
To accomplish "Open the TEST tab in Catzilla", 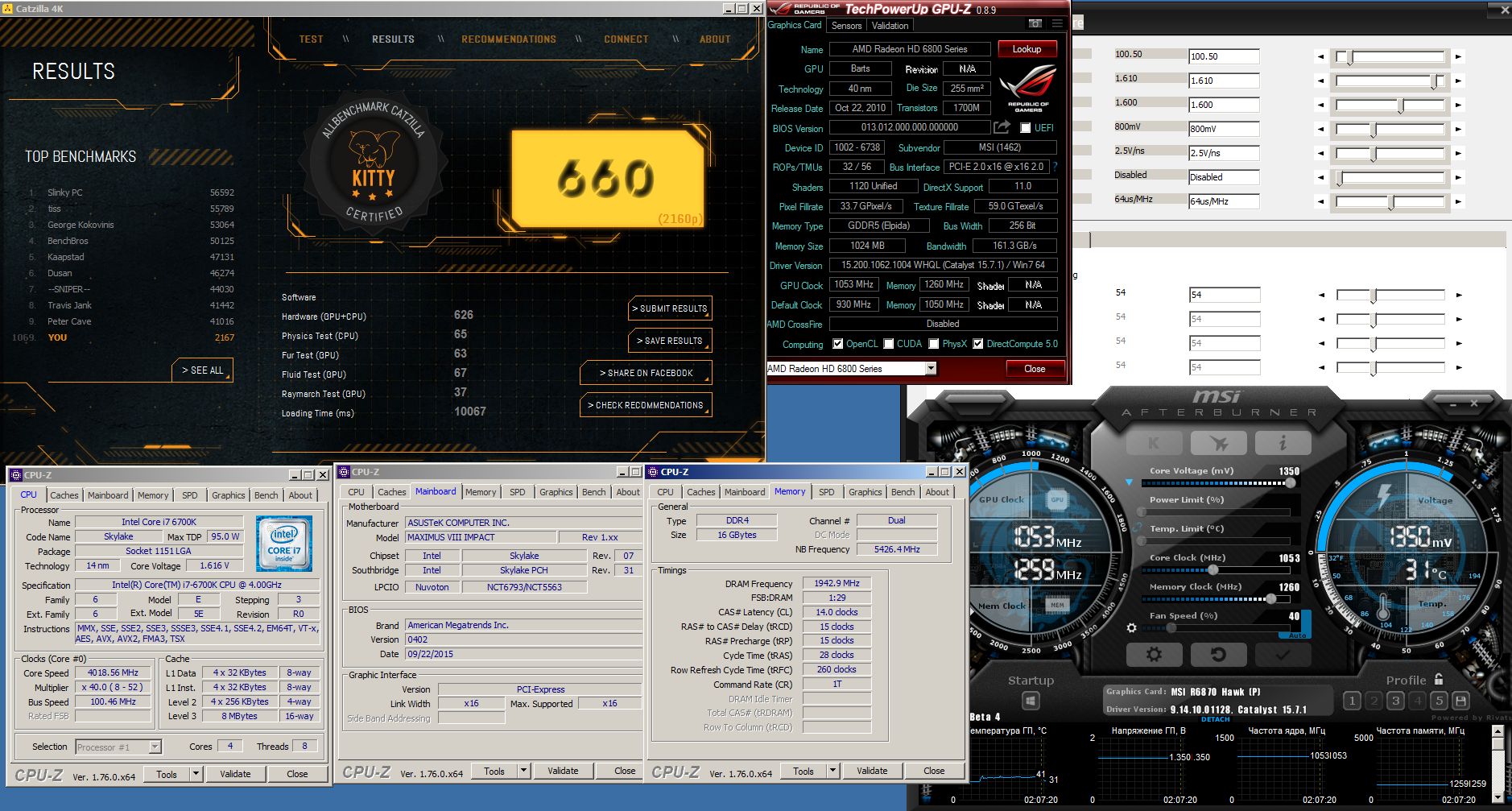I will pos(311,39).
